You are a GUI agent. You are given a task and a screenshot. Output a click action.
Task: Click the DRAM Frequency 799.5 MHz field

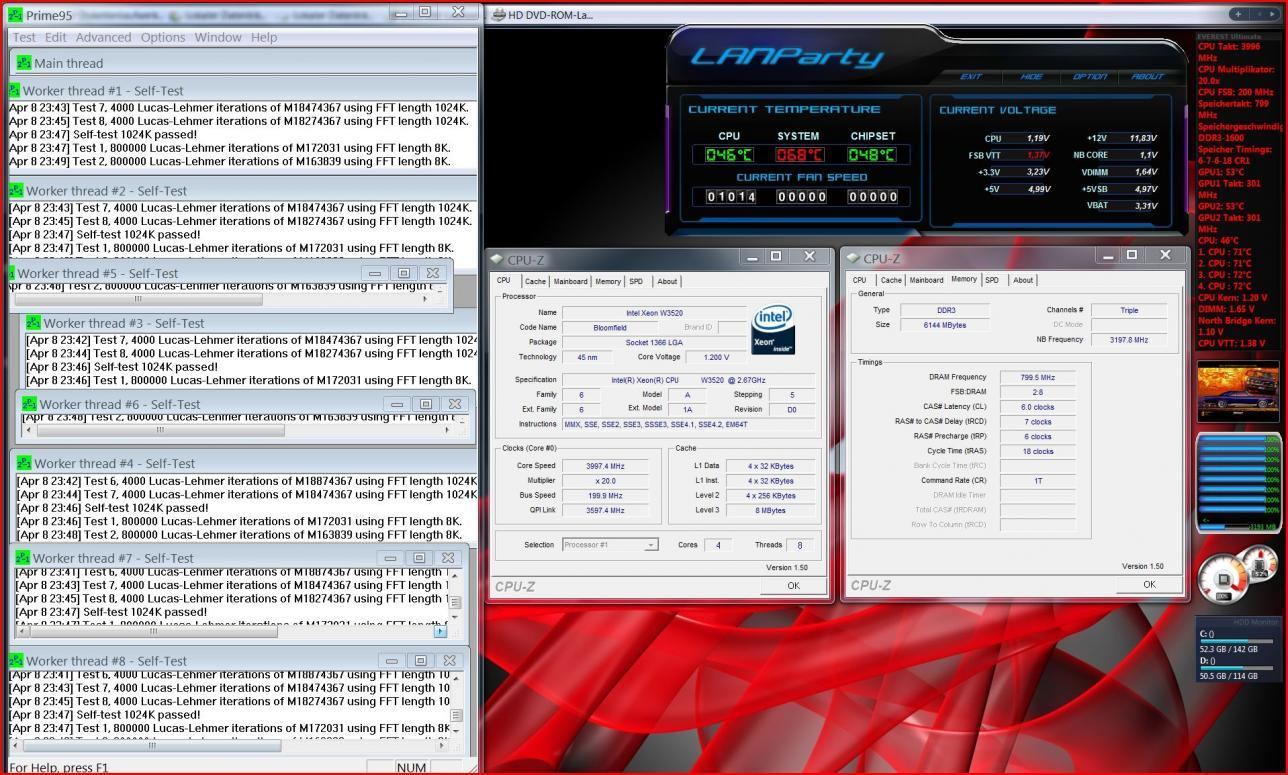(x=1037, y=377)
